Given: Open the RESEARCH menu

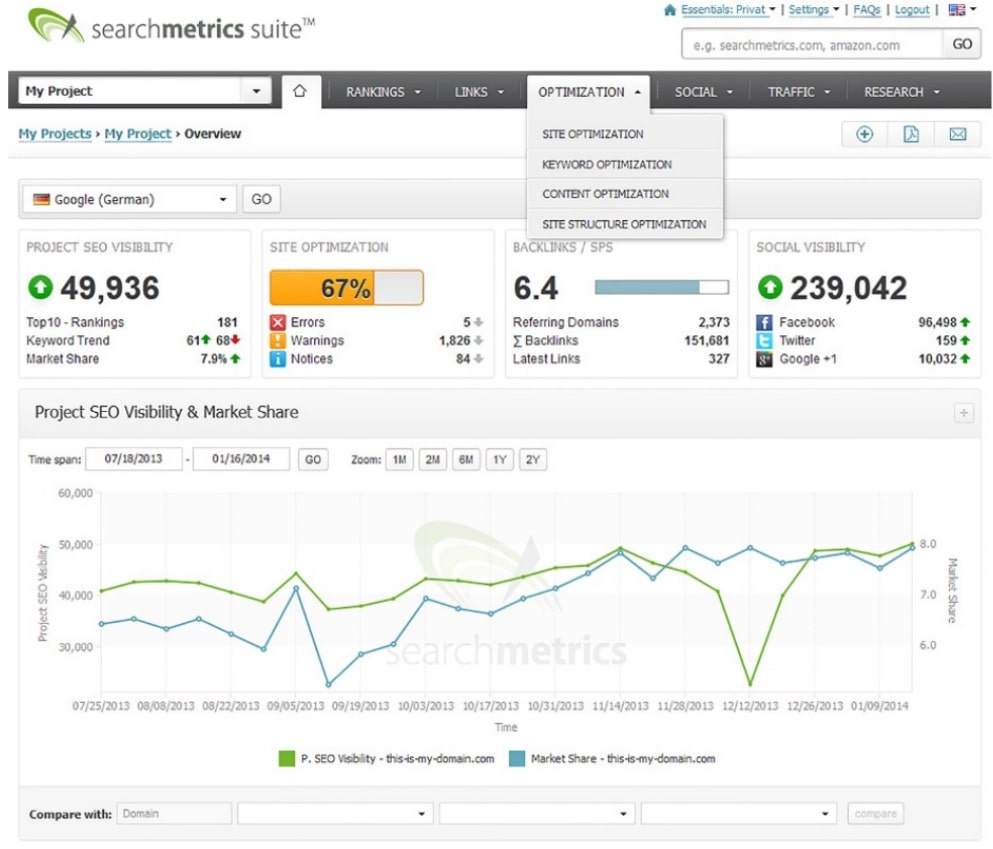Looking at the screenshot, I should tap(901, 92).
